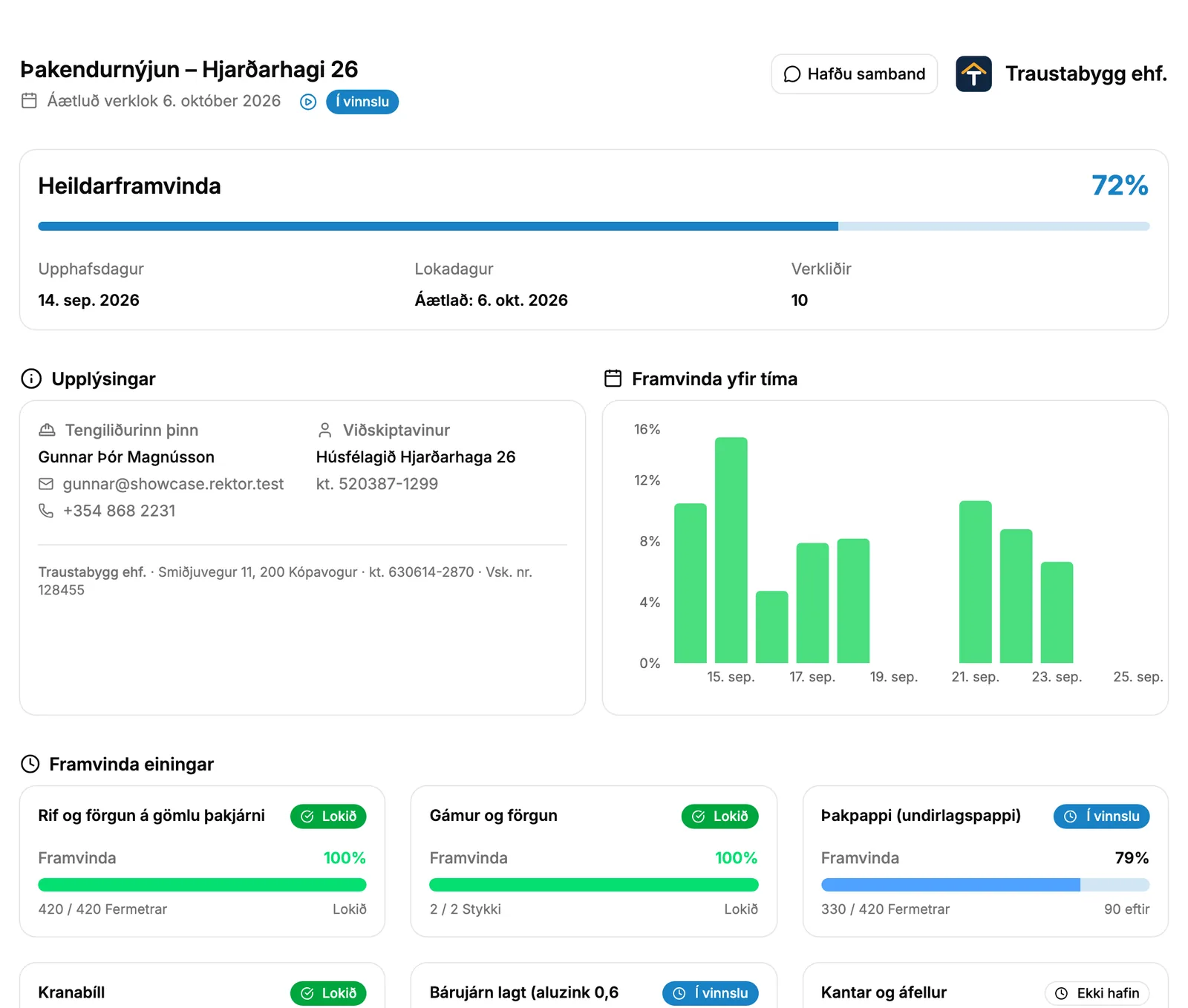The width and height of the screenshot is (1188, 1008).
Task: Click '2 / 2 Stykki' quantity text
Action: pyautogui.click(x=466, y=909)
